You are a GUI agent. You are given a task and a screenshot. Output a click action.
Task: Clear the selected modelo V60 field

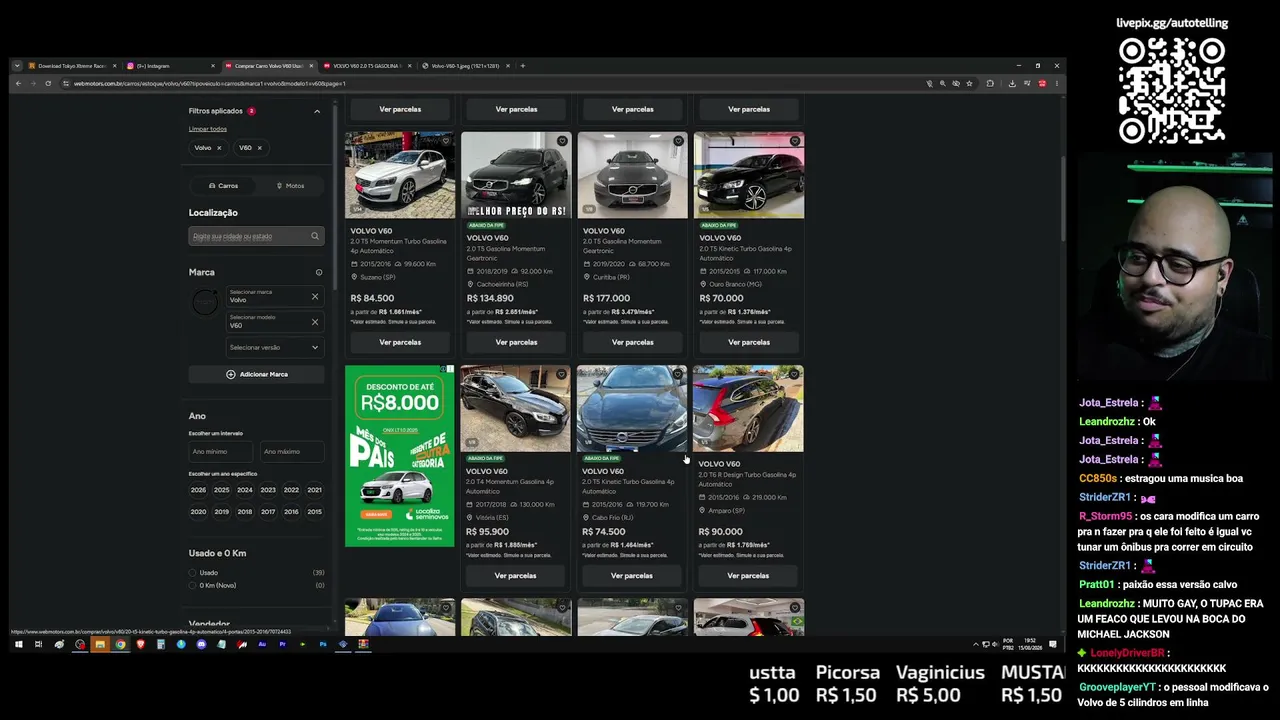click(315, 322)
